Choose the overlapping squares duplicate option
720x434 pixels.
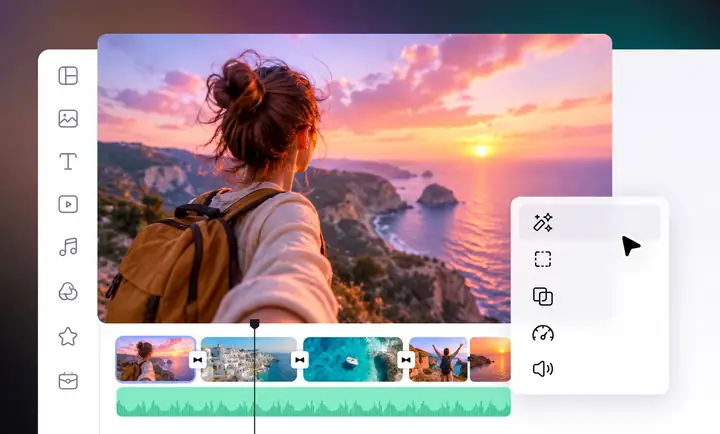pyautogui.click(x=543, y=296)
